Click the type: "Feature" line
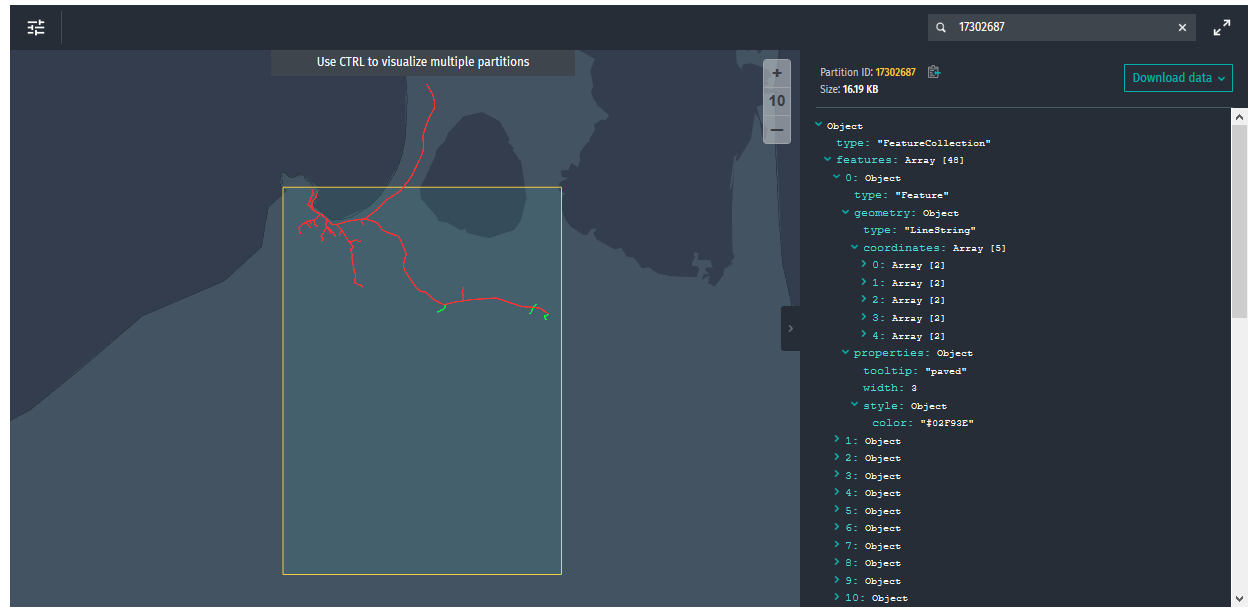The height and width of the screenshot is (616, 1260). point(901,195)
